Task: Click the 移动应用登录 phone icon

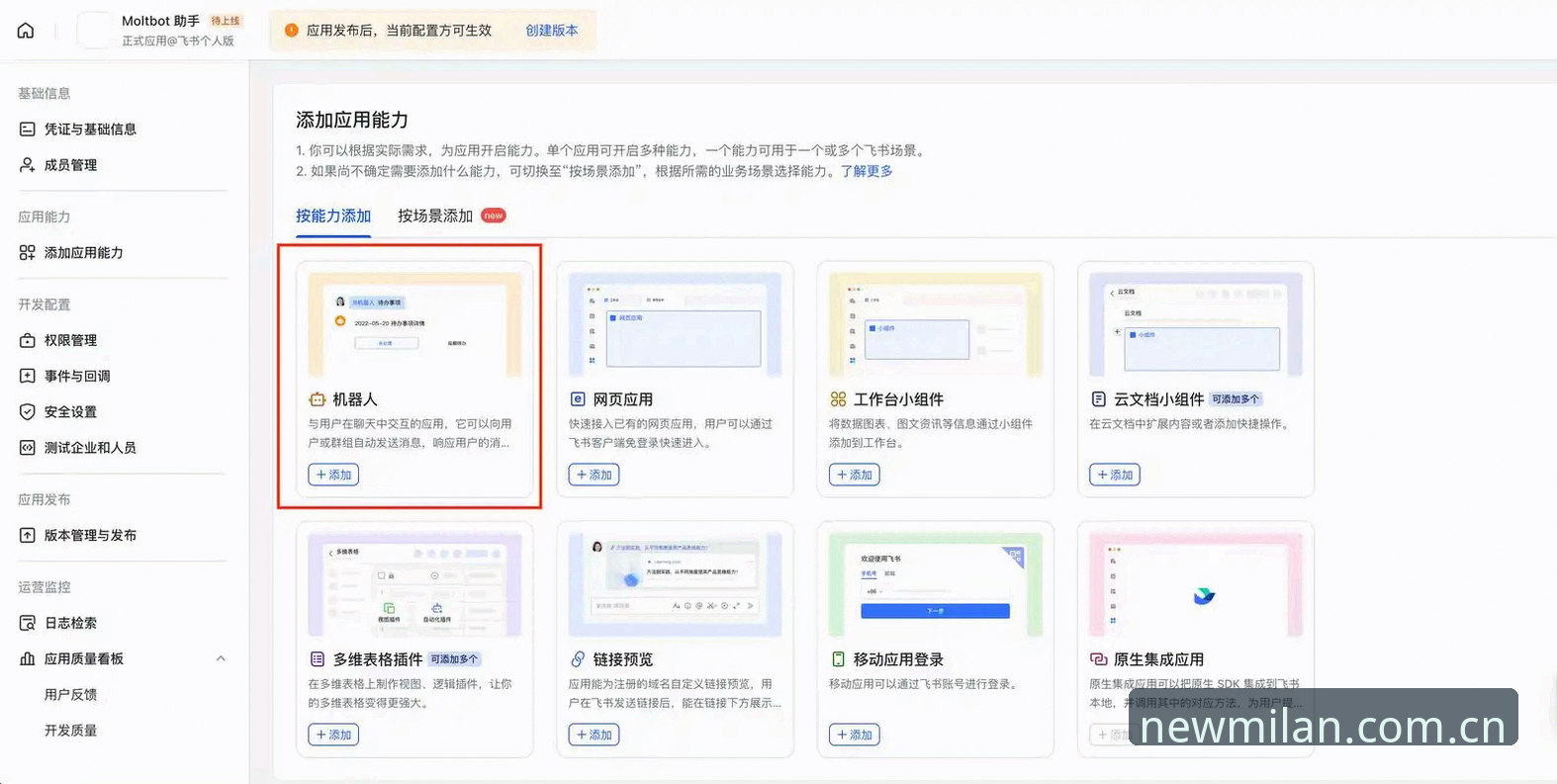Action: [x=838, y=659]
